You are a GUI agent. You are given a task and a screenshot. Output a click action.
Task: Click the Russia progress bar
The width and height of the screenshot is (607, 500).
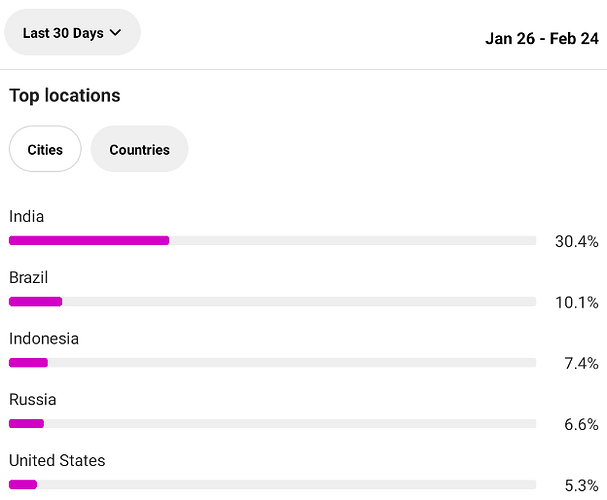tap(273, 423)
